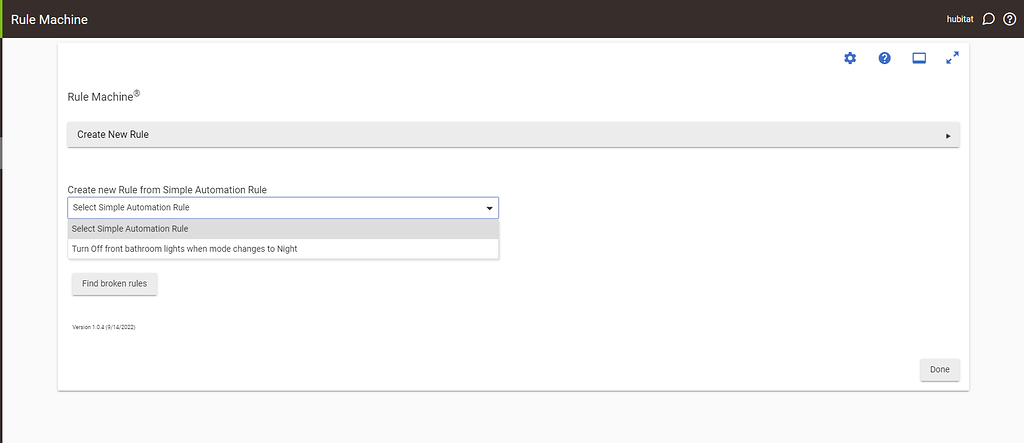Screen dimensions: 1024x443
Task: Click the Find broken rules button
Action: (x=114, y=284)
